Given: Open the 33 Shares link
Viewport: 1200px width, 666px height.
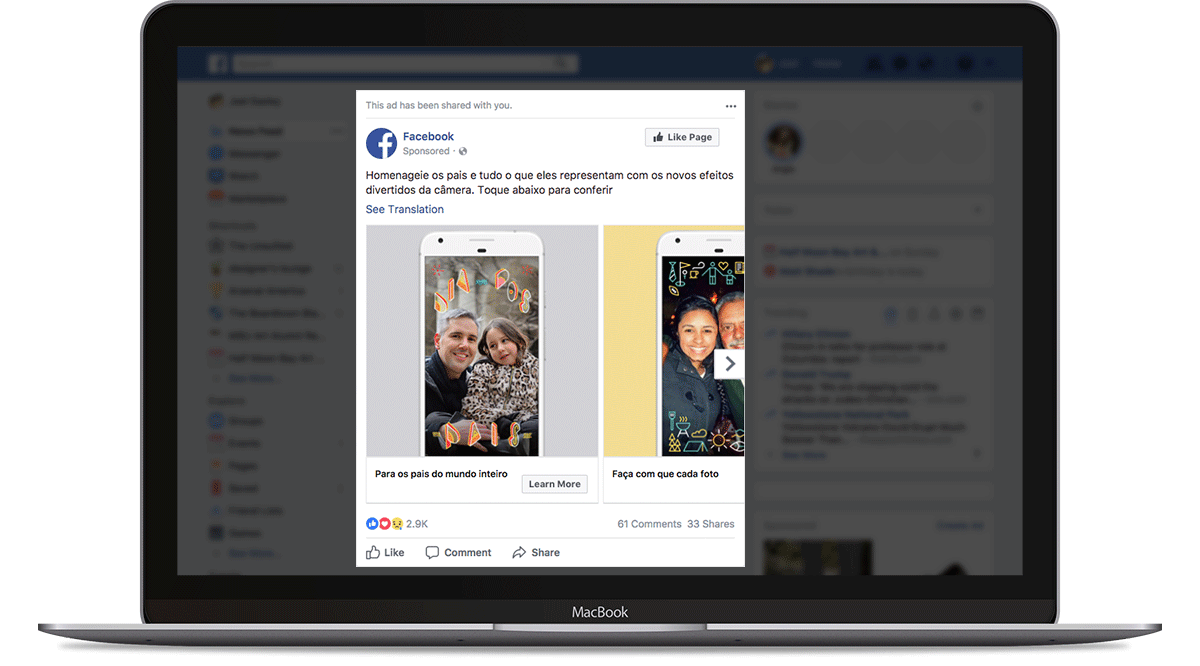Looking at the screenshot, I should tap(711, 524).
